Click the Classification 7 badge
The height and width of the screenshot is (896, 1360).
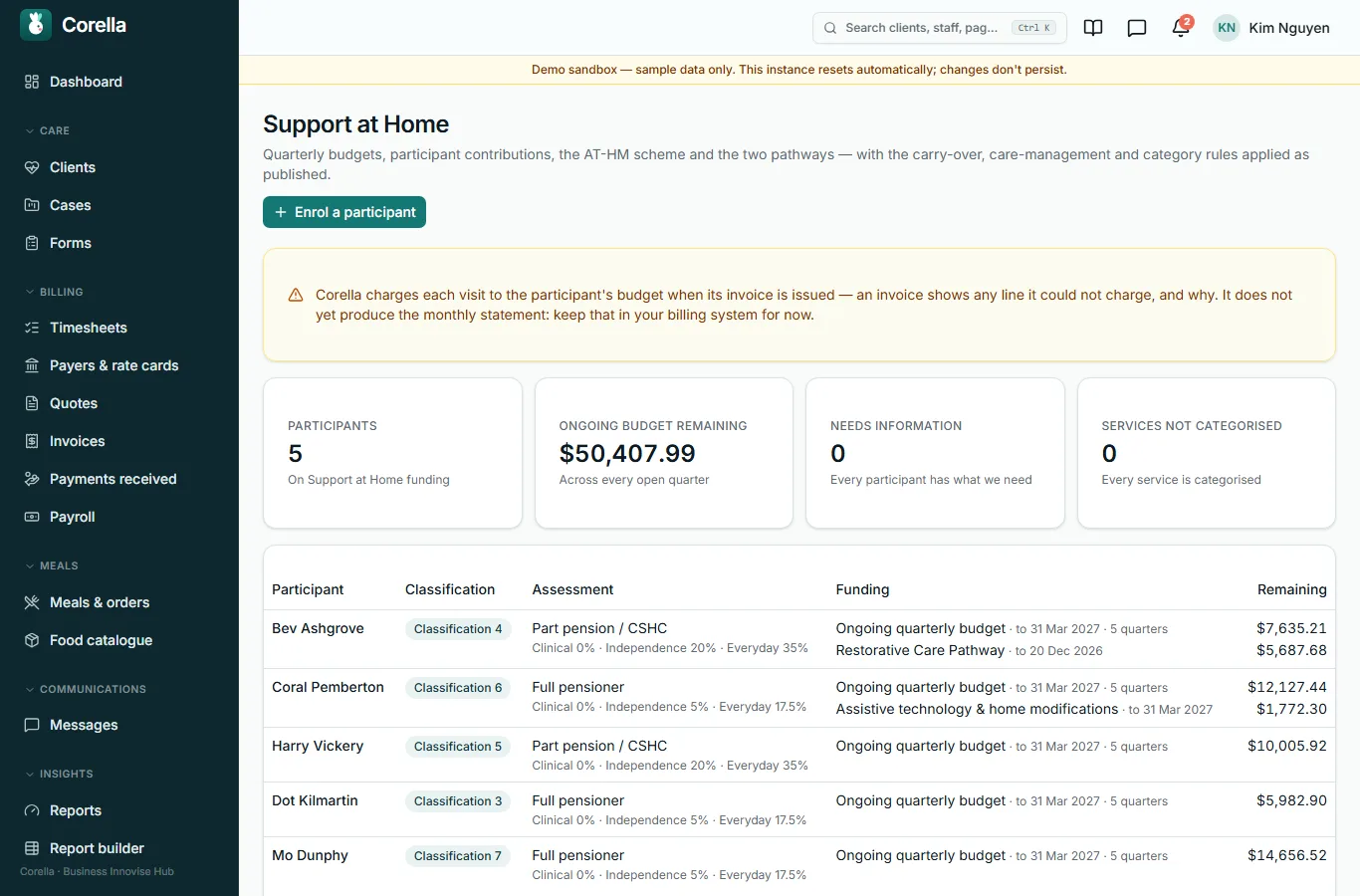coord(458,856)
